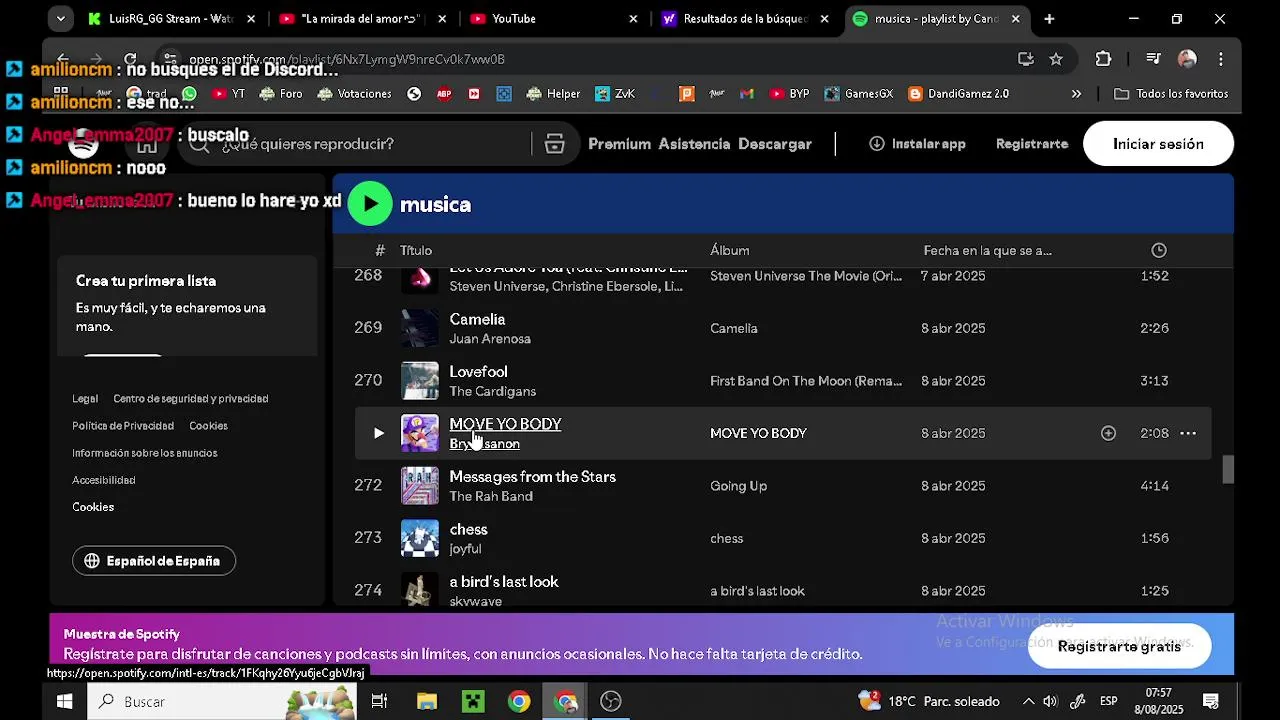
Task: Open the Premium link
Action: pyautogui.click(x=619, y=144)
